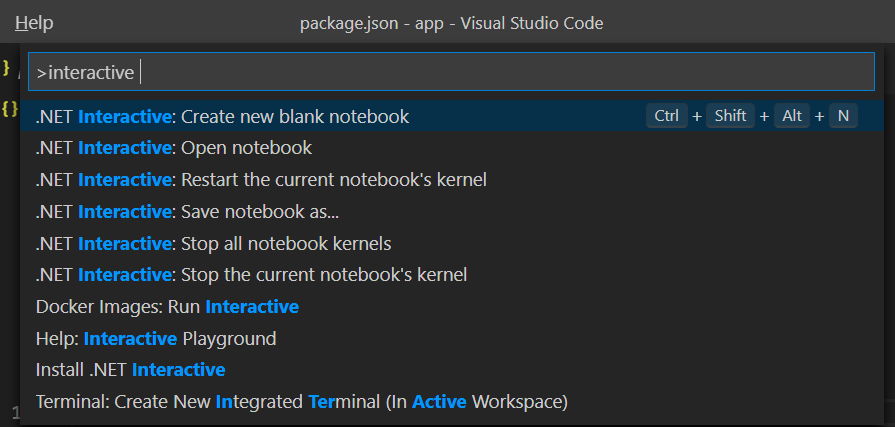Run .NET Interactive: Create new blank notebook

(x=222, y=116)
